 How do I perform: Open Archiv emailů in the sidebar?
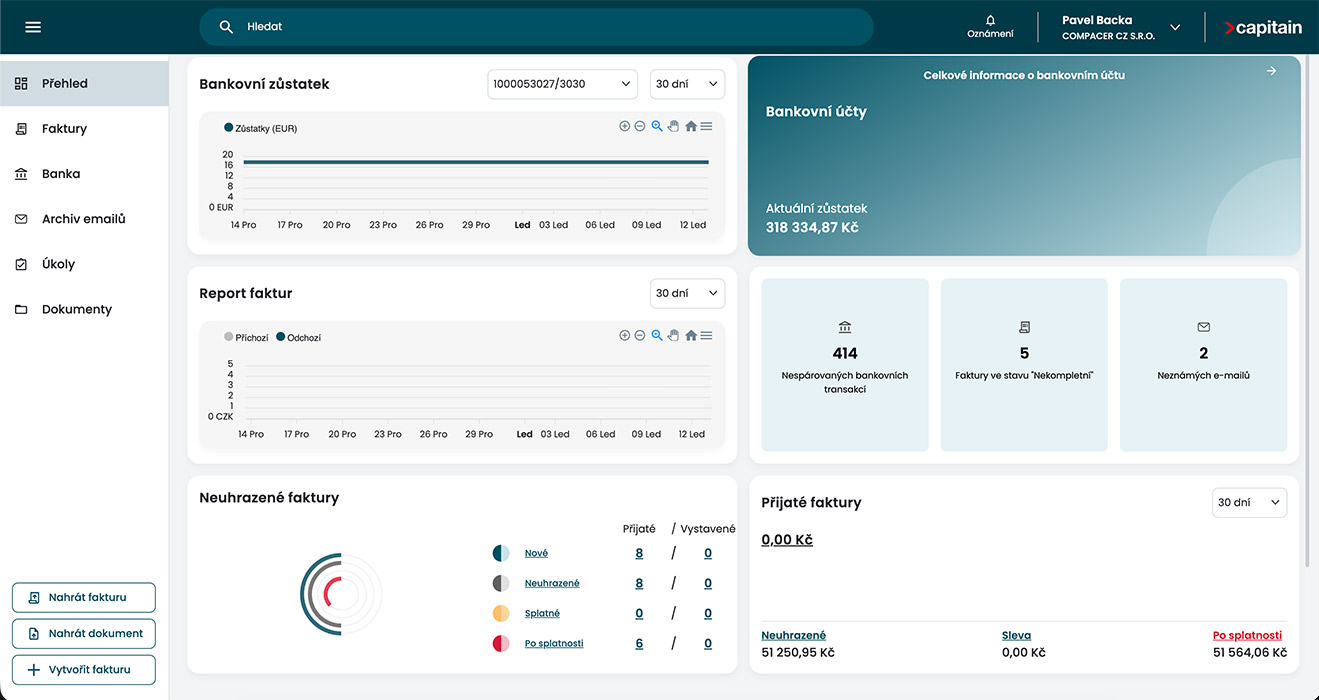point(83,219)
